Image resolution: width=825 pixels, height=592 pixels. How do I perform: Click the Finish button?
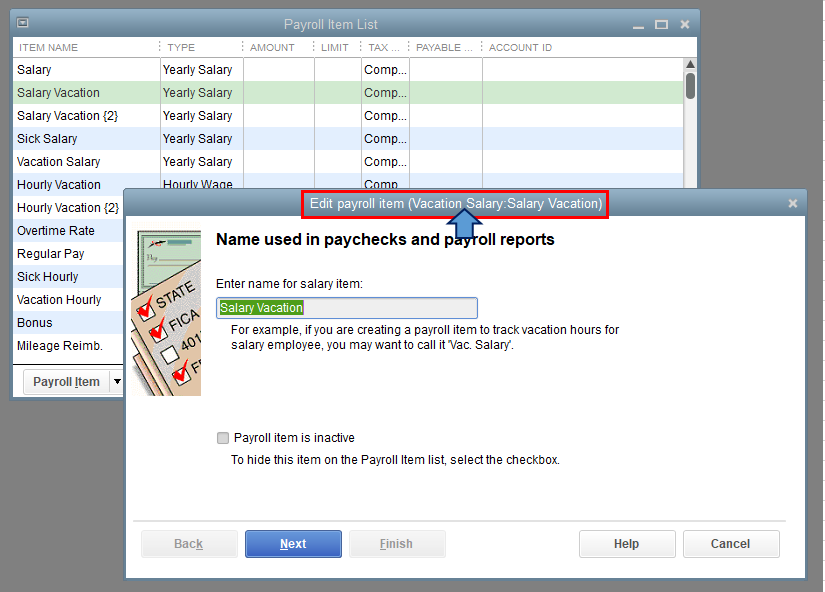click(x=397, y=544)
